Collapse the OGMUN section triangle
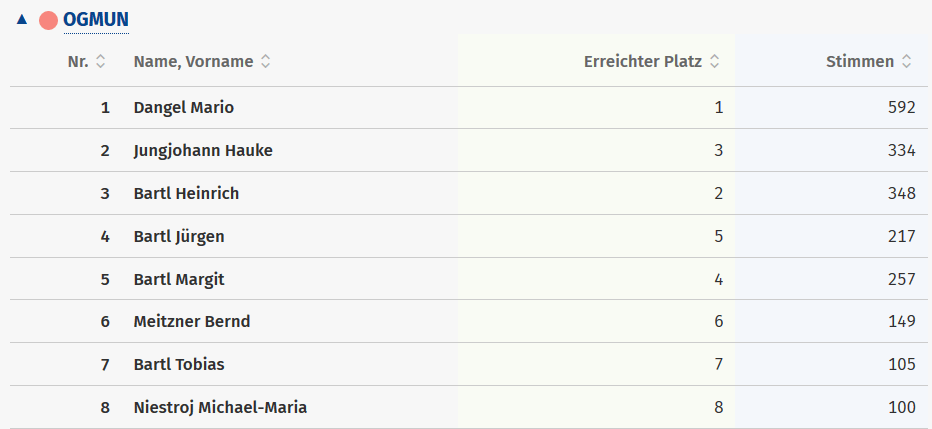 (22, 19)
